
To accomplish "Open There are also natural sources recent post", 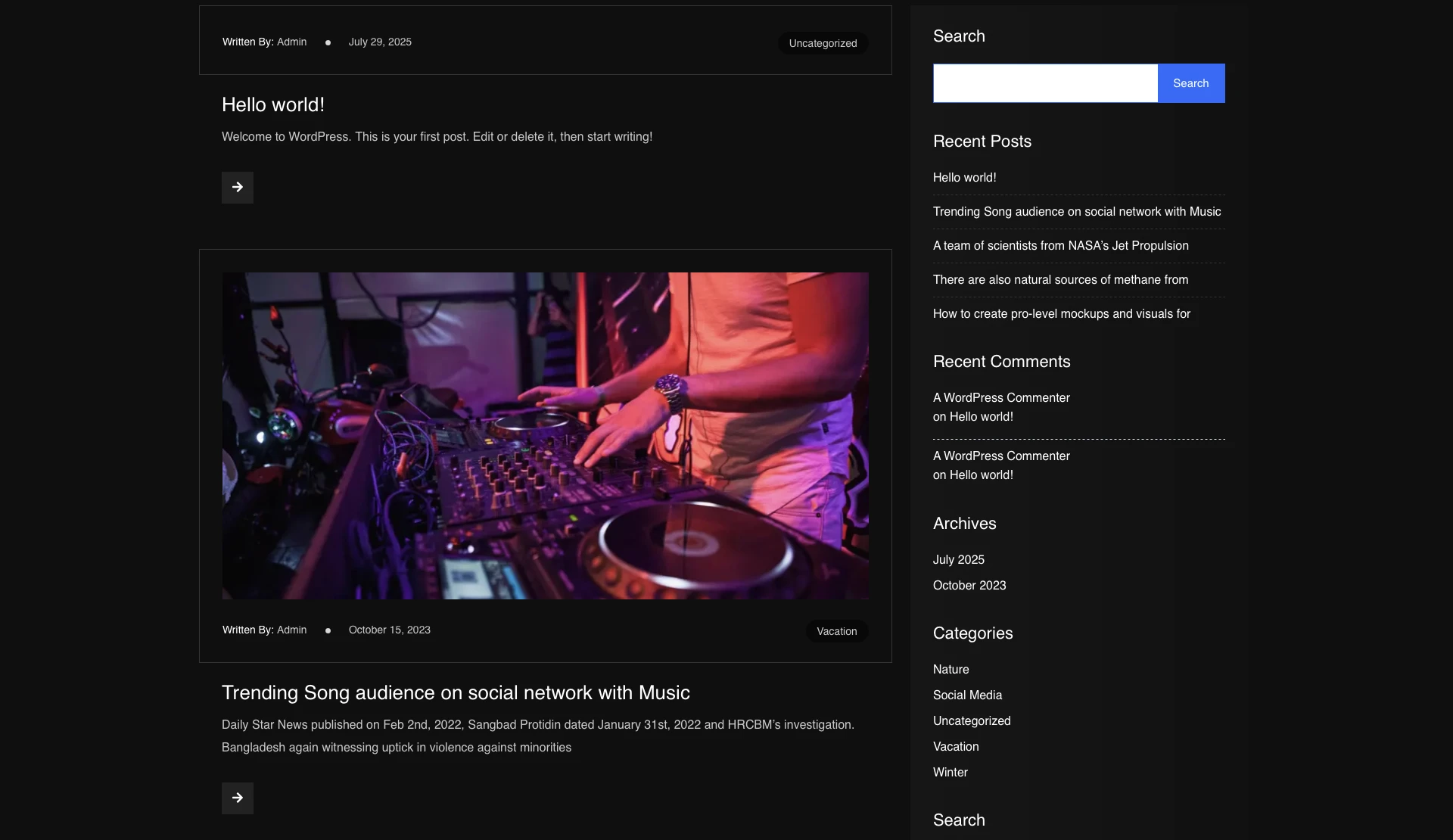I will tap(1060, 280).
